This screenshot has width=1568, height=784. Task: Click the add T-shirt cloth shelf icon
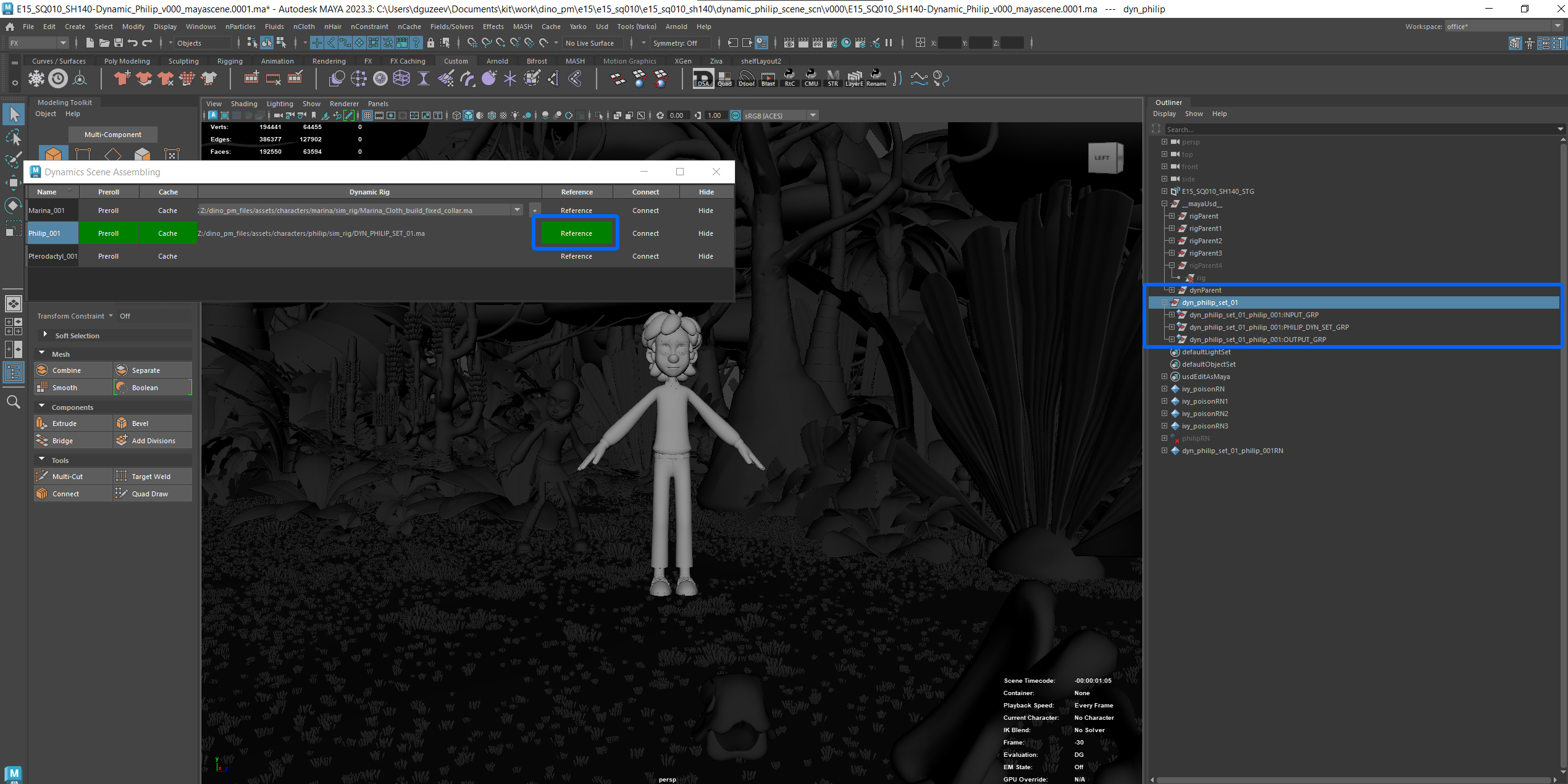coord(122,78)
